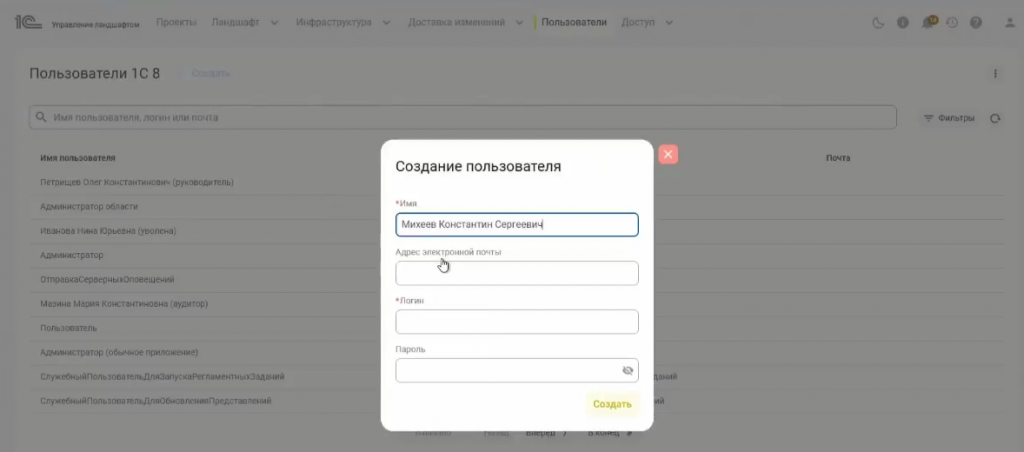Click the user search box

pos(462,118)
